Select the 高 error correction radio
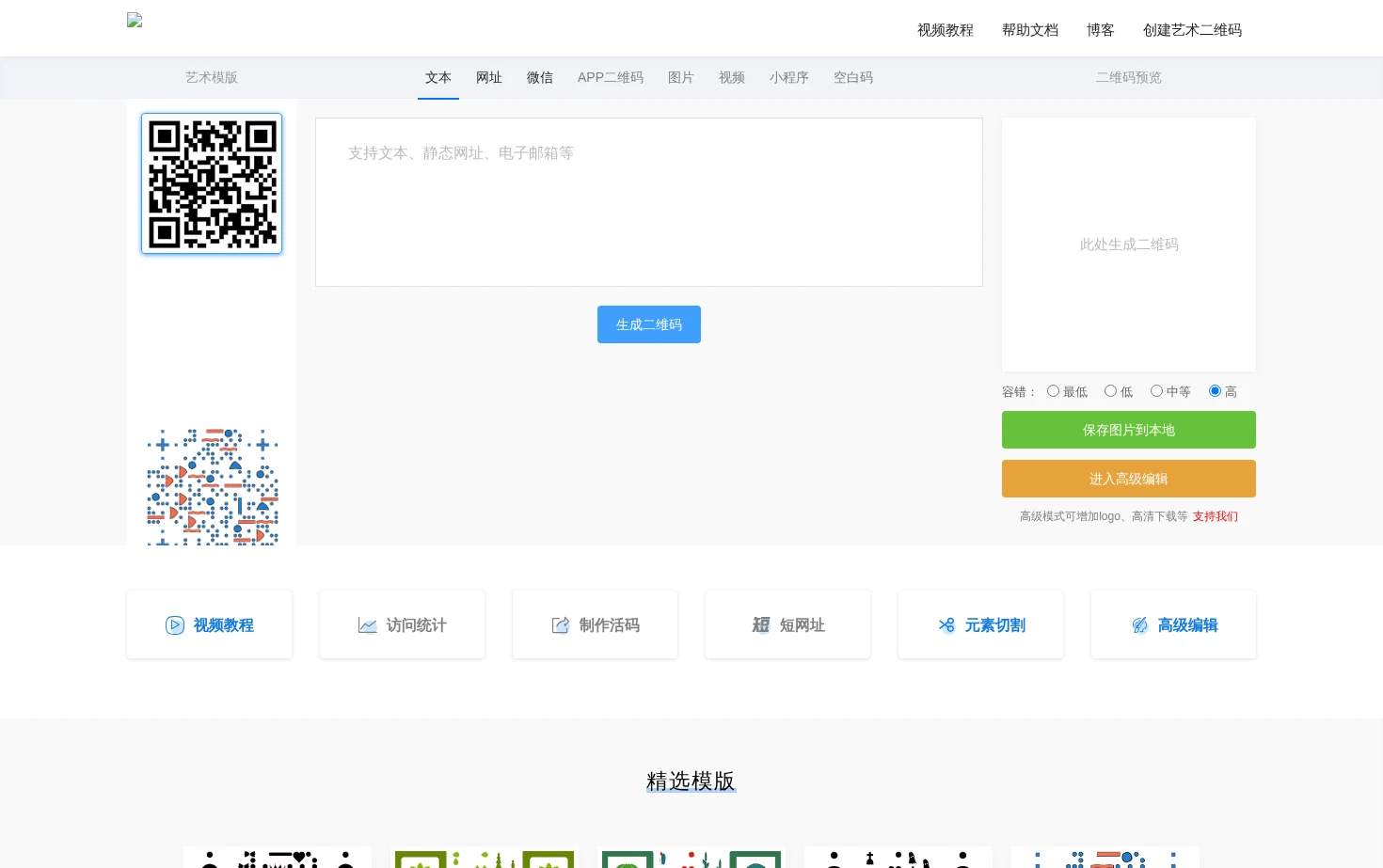This screenshot has width=1383, height=868. (1215, 391)
